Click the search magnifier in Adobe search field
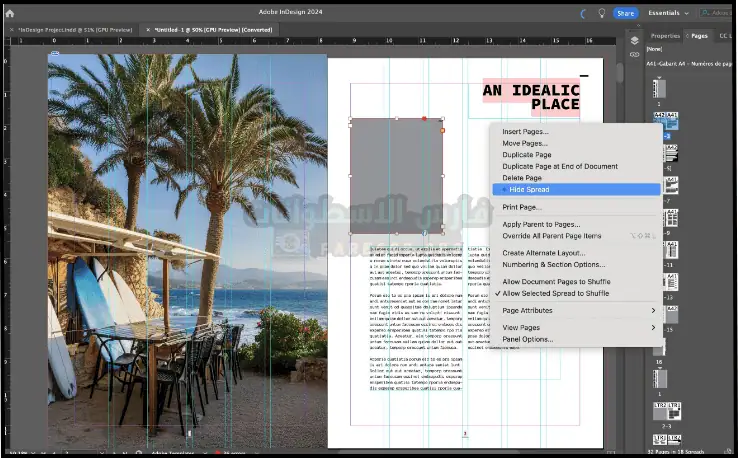 pos(705,13)
